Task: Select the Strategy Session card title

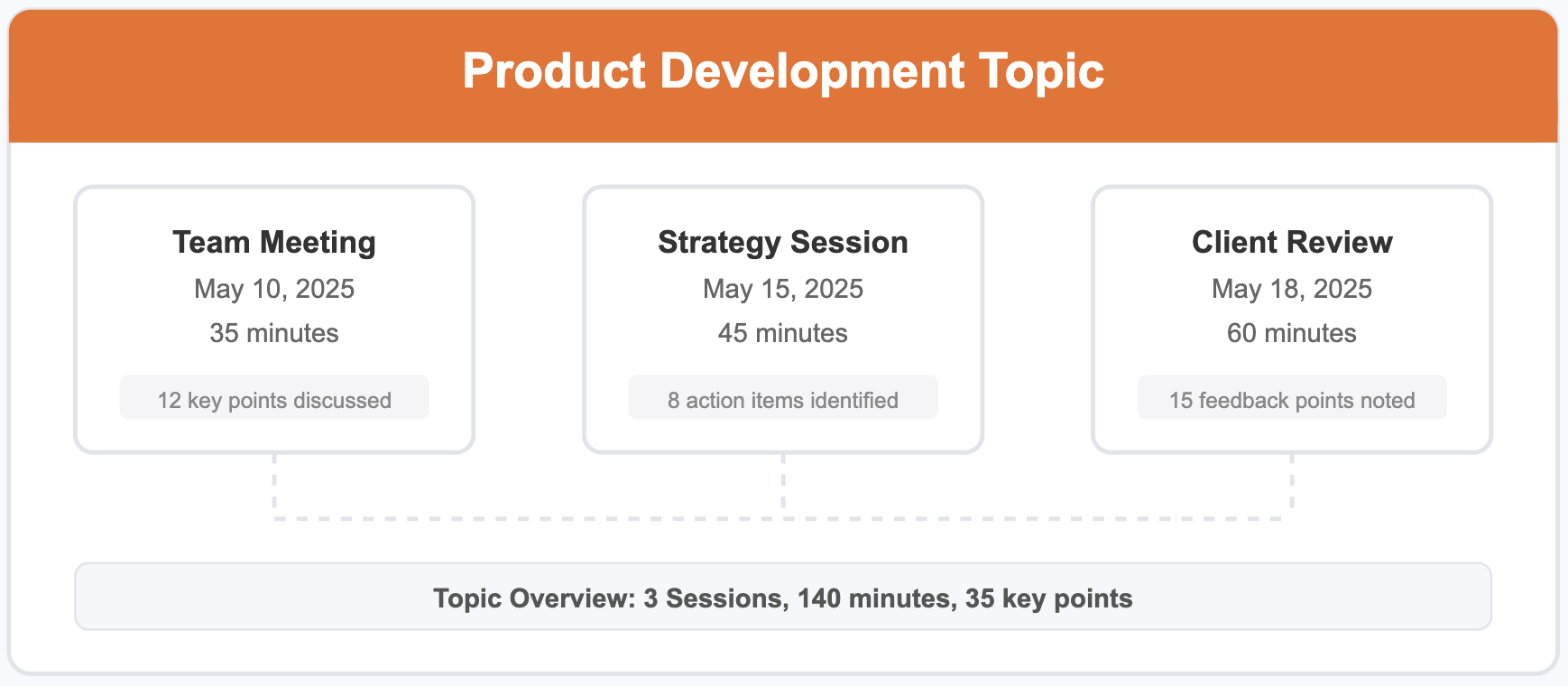Action: (783, 242)
